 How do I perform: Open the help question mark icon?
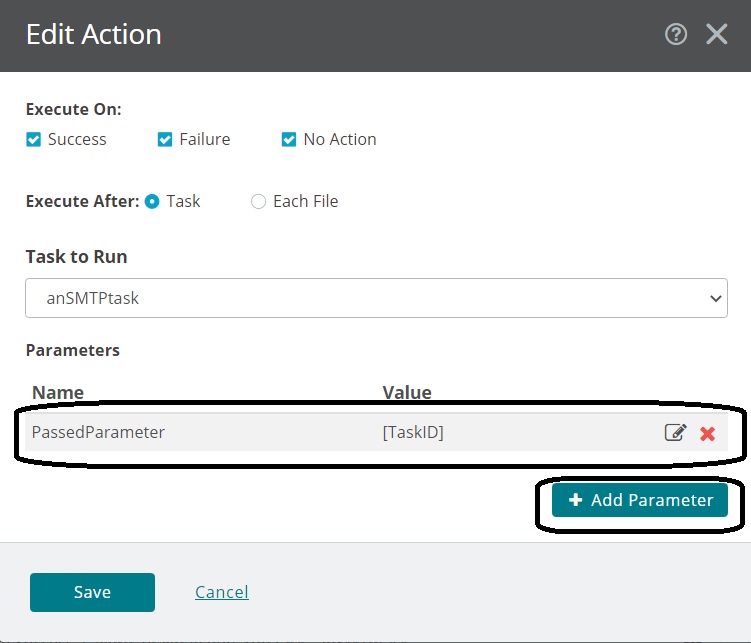tap(676, 34)
